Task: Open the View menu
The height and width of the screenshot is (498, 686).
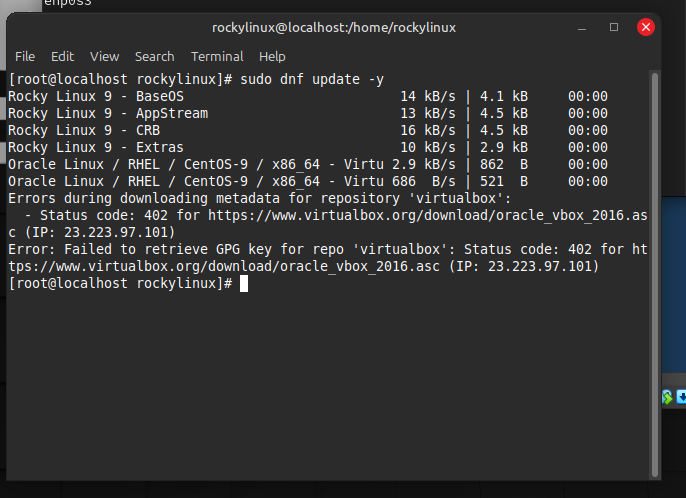Action: (x=104, y=57)
